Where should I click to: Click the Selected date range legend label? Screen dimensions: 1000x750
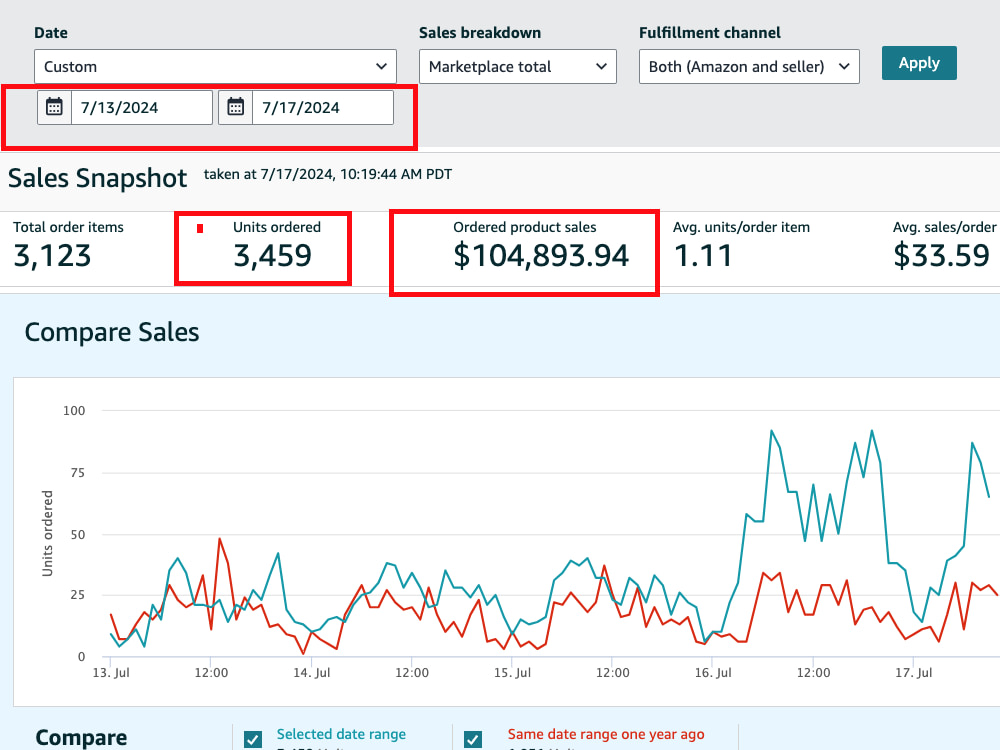[x=341, y=734]
